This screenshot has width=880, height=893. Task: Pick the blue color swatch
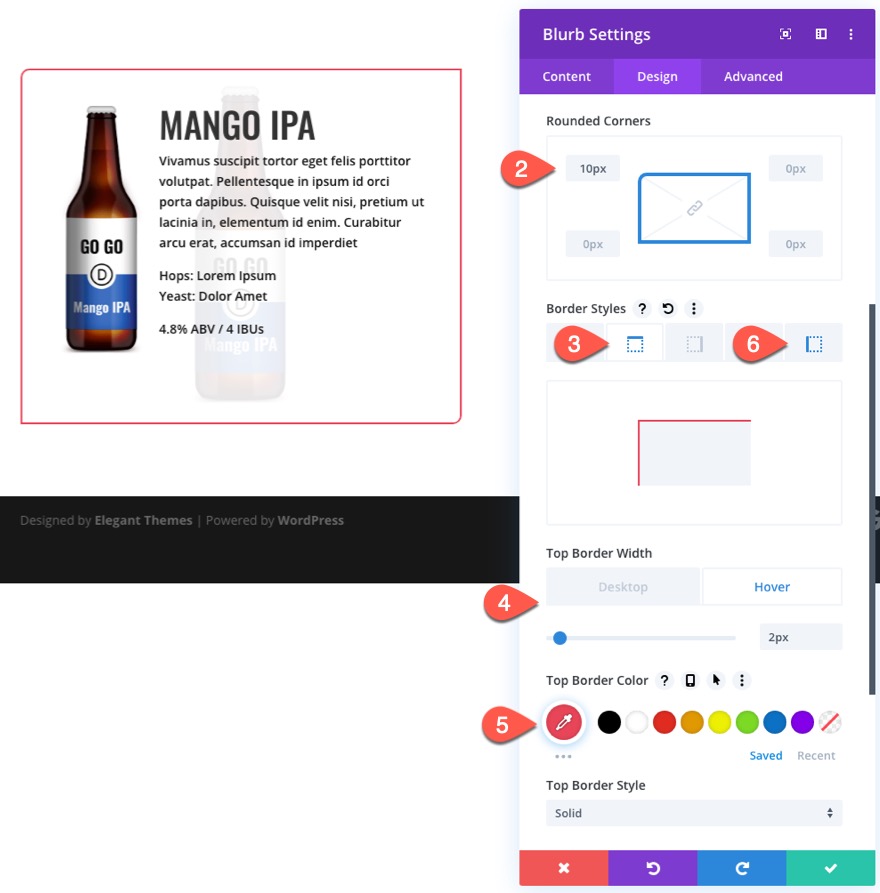point(775,722)
